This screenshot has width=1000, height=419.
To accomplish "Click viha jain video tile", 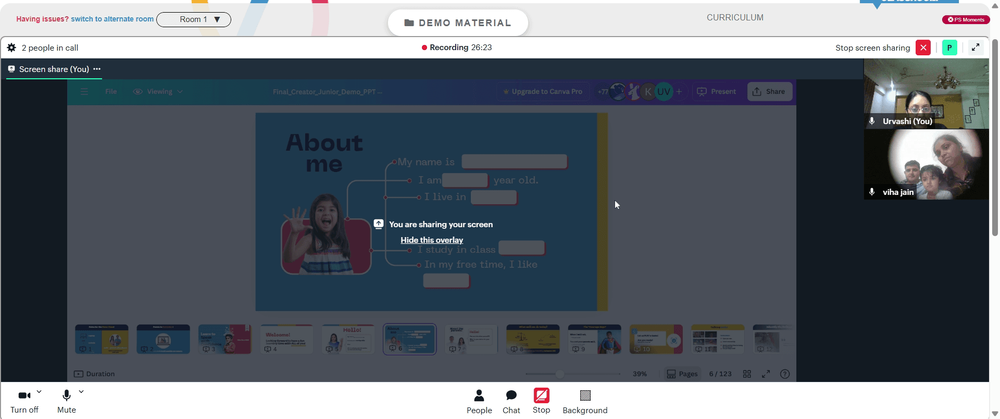I will 926,164.
